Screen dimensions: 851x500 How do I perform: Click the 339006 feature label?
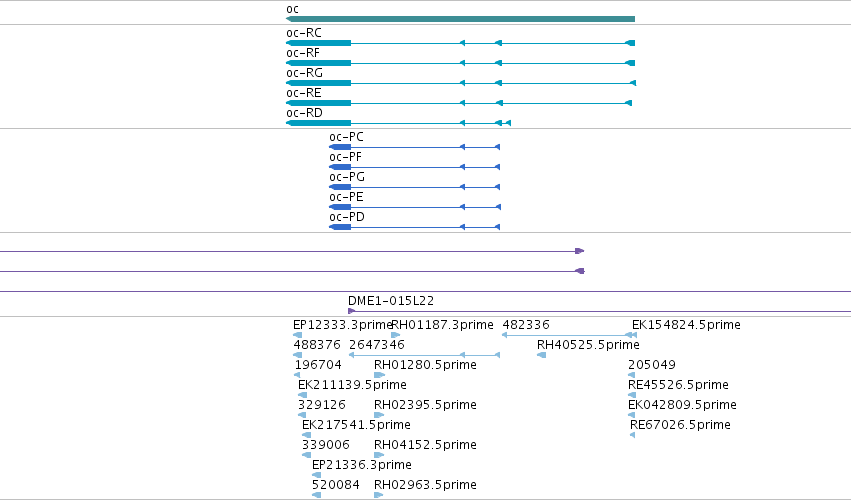[326, 446]
